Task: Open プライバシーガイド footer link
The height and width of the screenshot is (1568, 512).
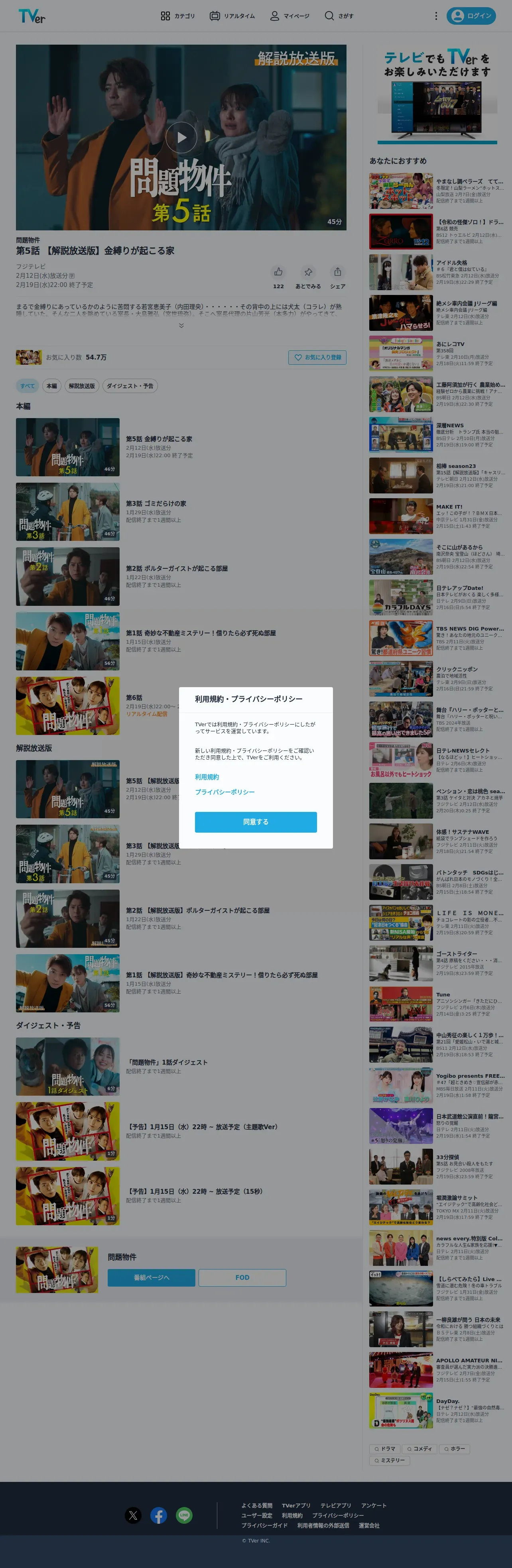Action: 264,1525
